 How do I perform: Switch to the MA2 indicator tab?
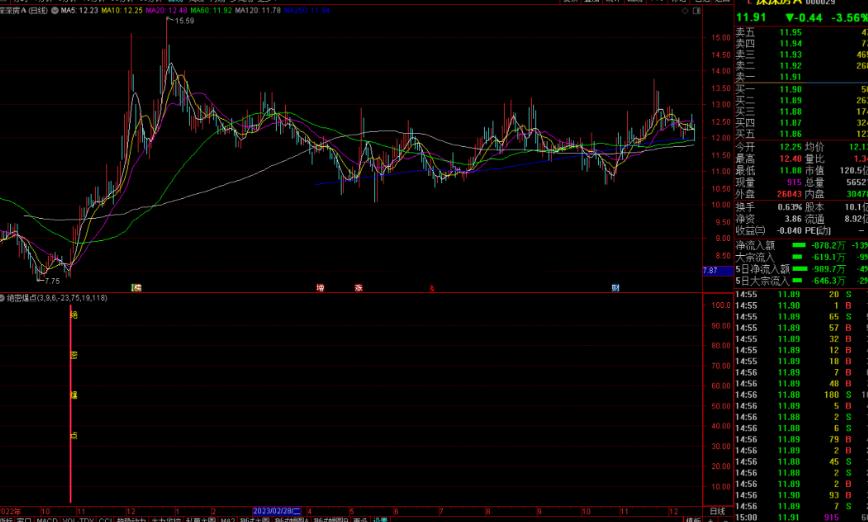(228, 519)
